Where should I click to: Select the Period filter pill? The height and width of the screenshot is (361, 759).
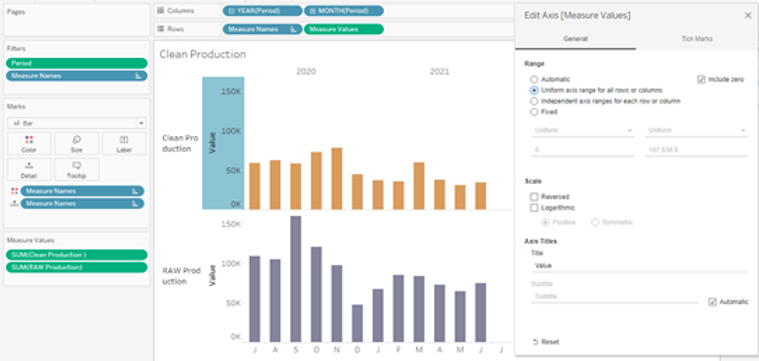[76, 63]
